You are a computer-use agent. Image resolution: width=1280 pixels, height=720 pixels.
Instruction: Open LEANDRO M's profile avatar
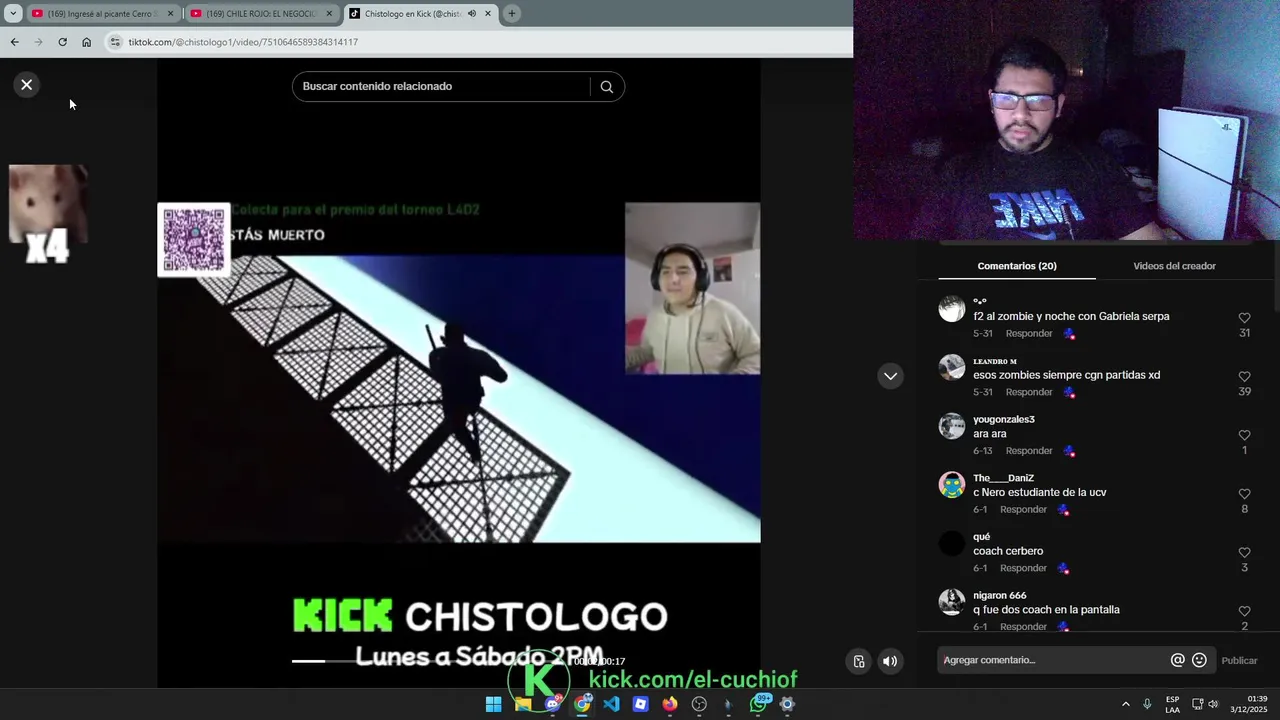[952, 368]
